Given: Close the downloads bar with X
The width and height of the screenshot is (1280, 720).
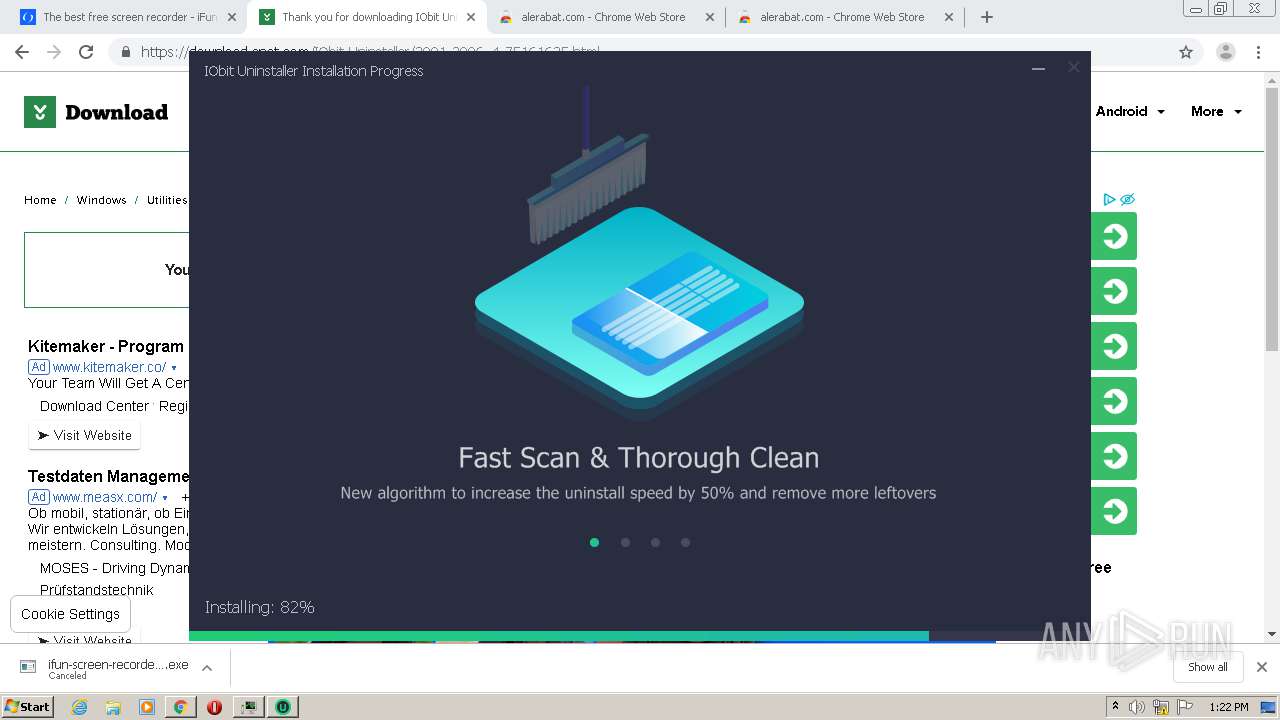Looking at the screenshot, I should [x=1262, y=667].
